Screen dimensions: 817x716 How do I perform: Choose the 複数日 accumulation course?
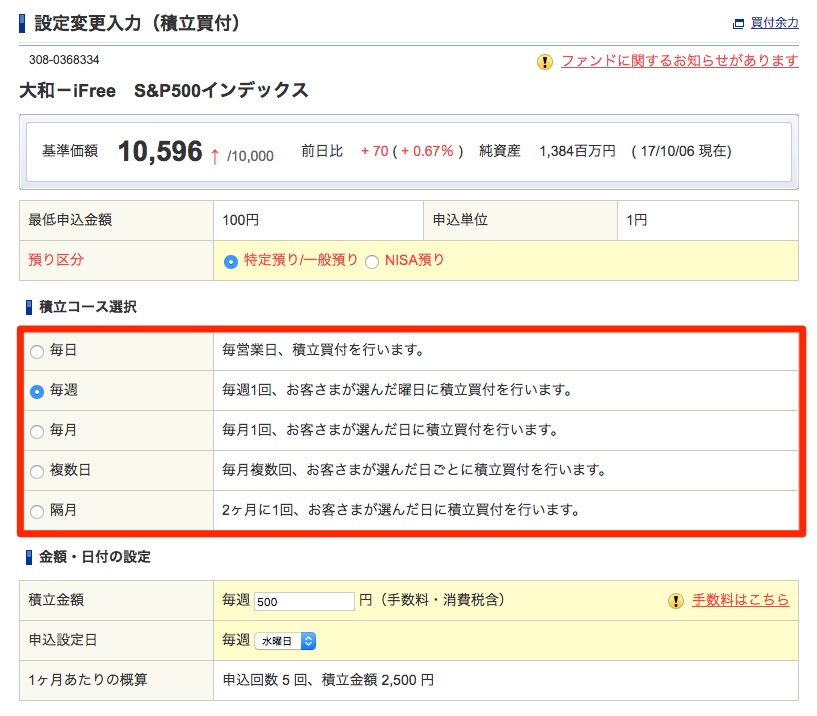(37, 472)
